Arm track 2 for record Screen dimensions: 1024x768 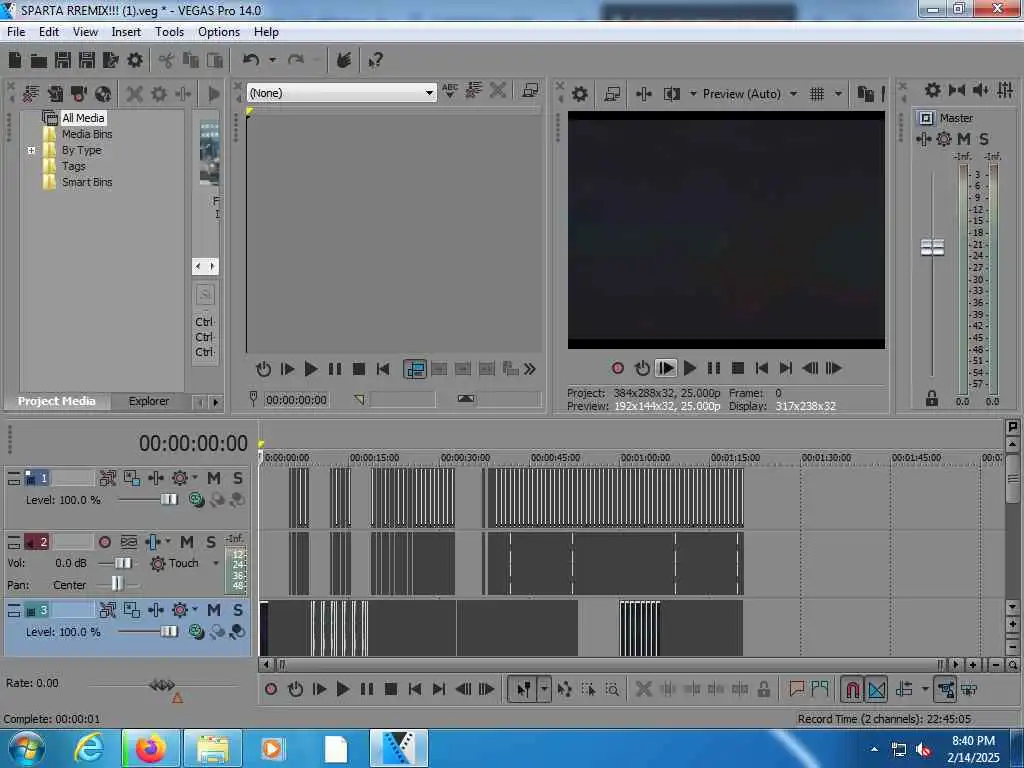[x=104, y=542]
